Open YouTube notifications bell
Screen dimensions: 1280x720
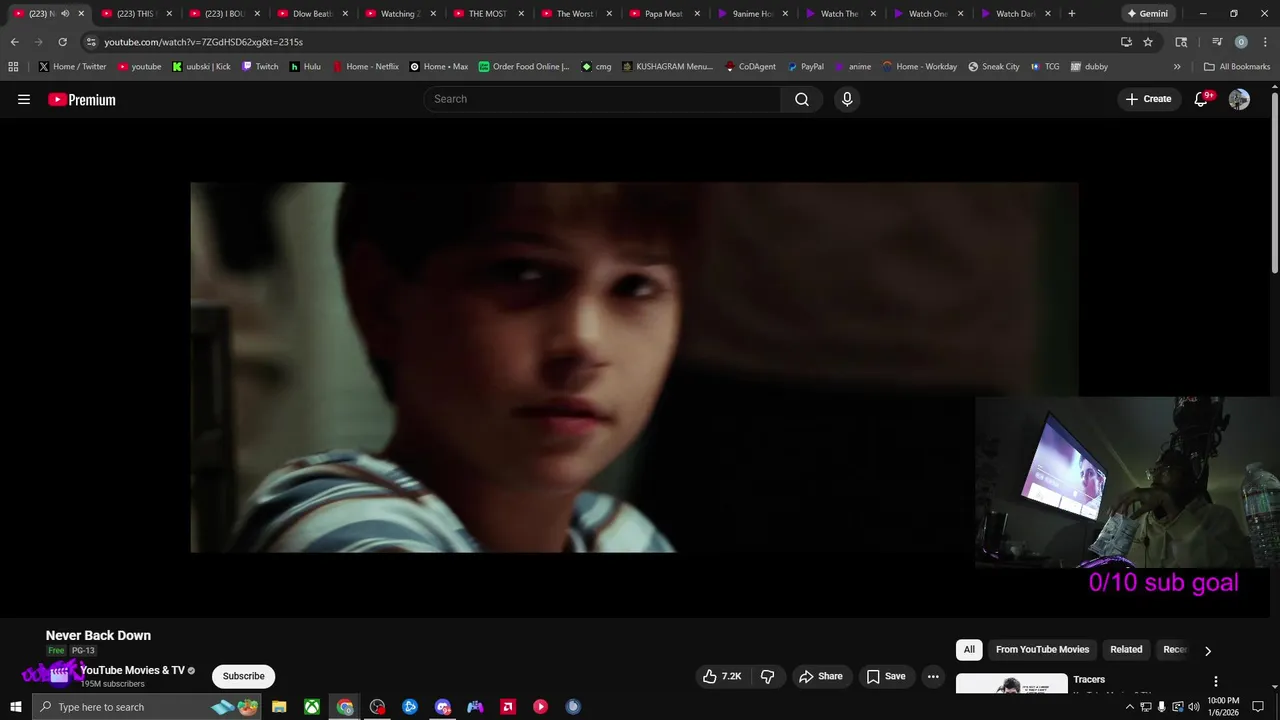point(1202,99)
